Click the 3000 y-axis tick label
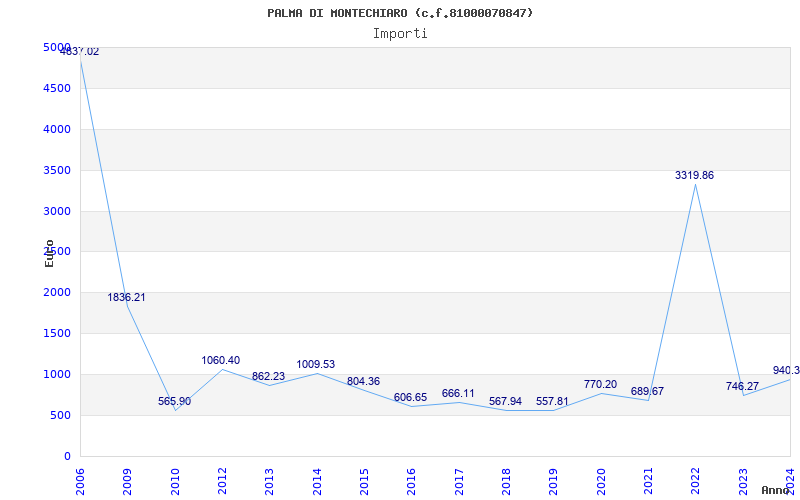Viewport: 800px width, 500px height. tap(57, 211)
